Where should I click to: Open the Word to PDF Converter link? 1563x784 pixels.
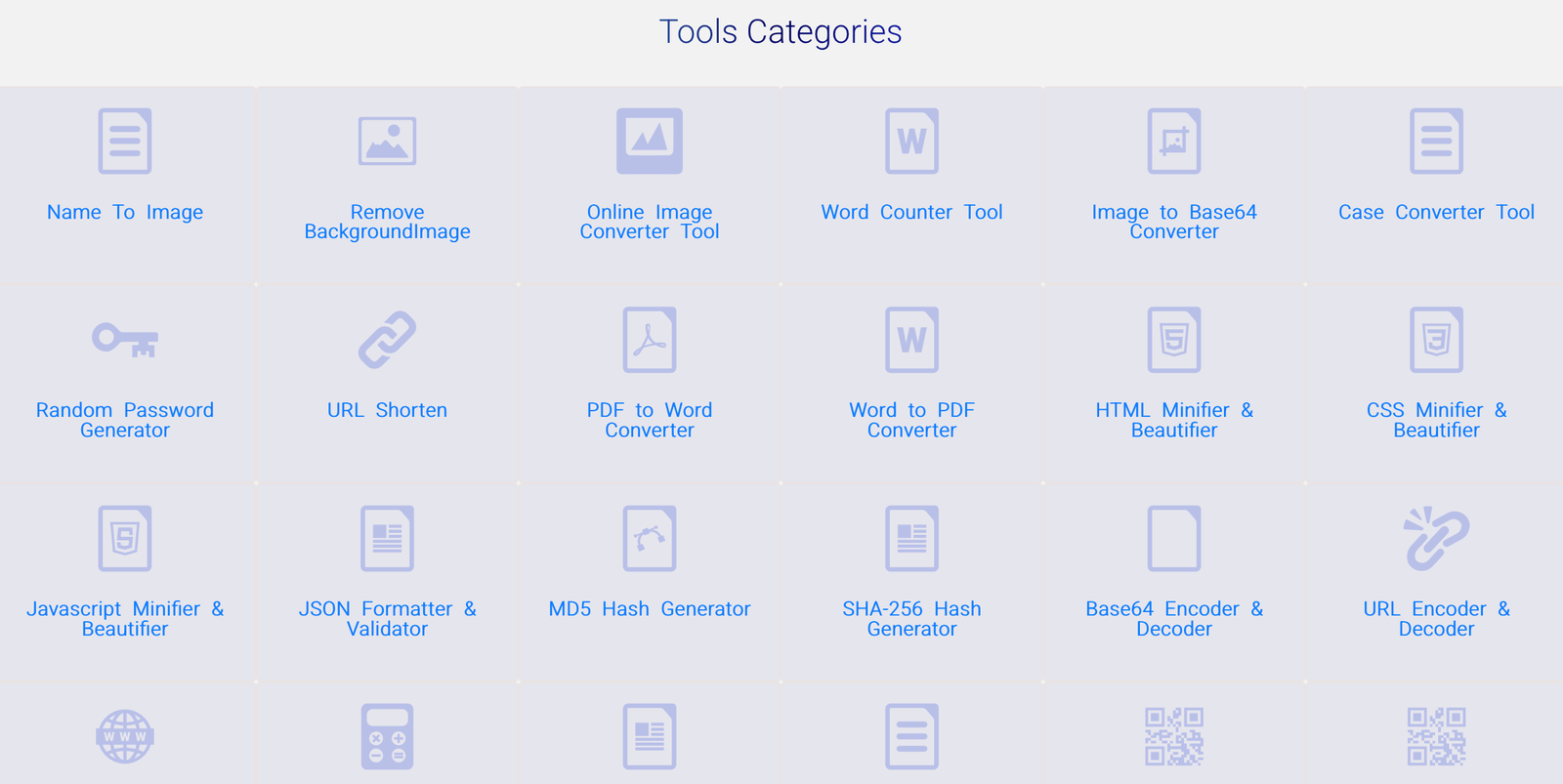[911, 420]
